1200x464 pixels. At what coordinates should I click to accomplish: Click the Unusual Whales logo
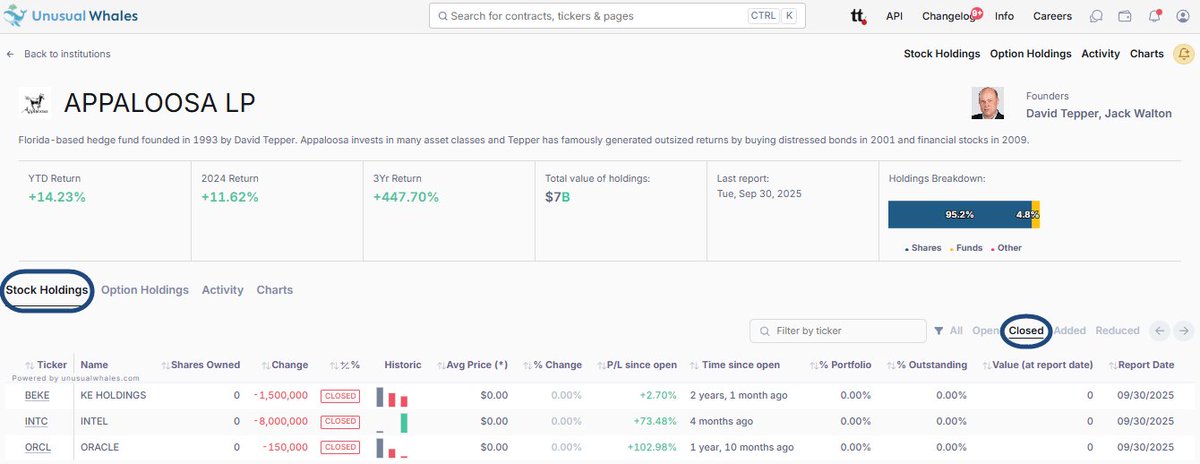pos(70,16)
